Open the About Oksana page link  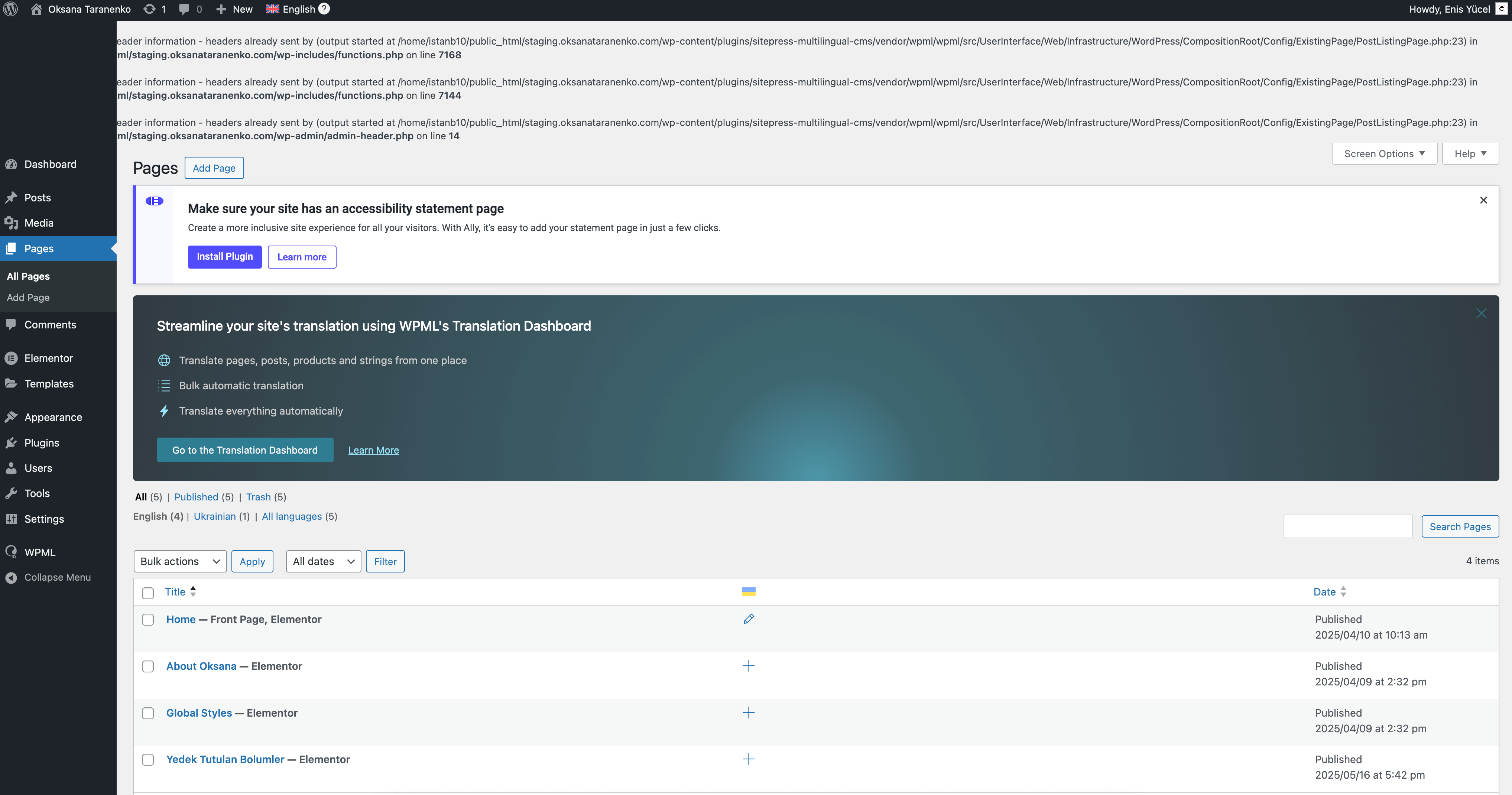coord(201,666)
